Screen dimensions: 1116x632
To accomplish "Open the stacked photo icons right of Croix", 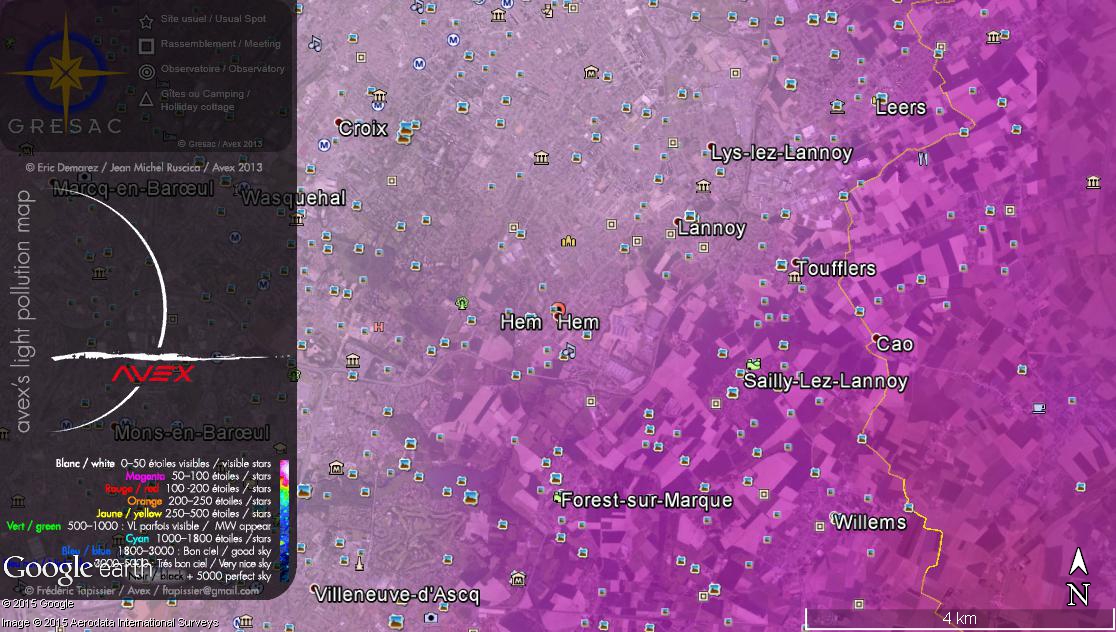I will (406, 132).
